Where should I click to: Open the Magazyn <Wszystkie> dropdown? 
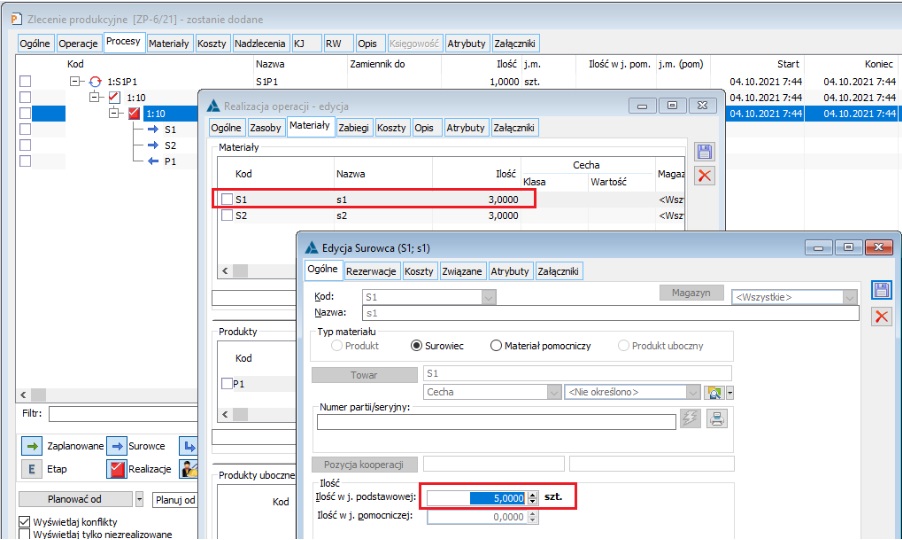click(849, 297)
